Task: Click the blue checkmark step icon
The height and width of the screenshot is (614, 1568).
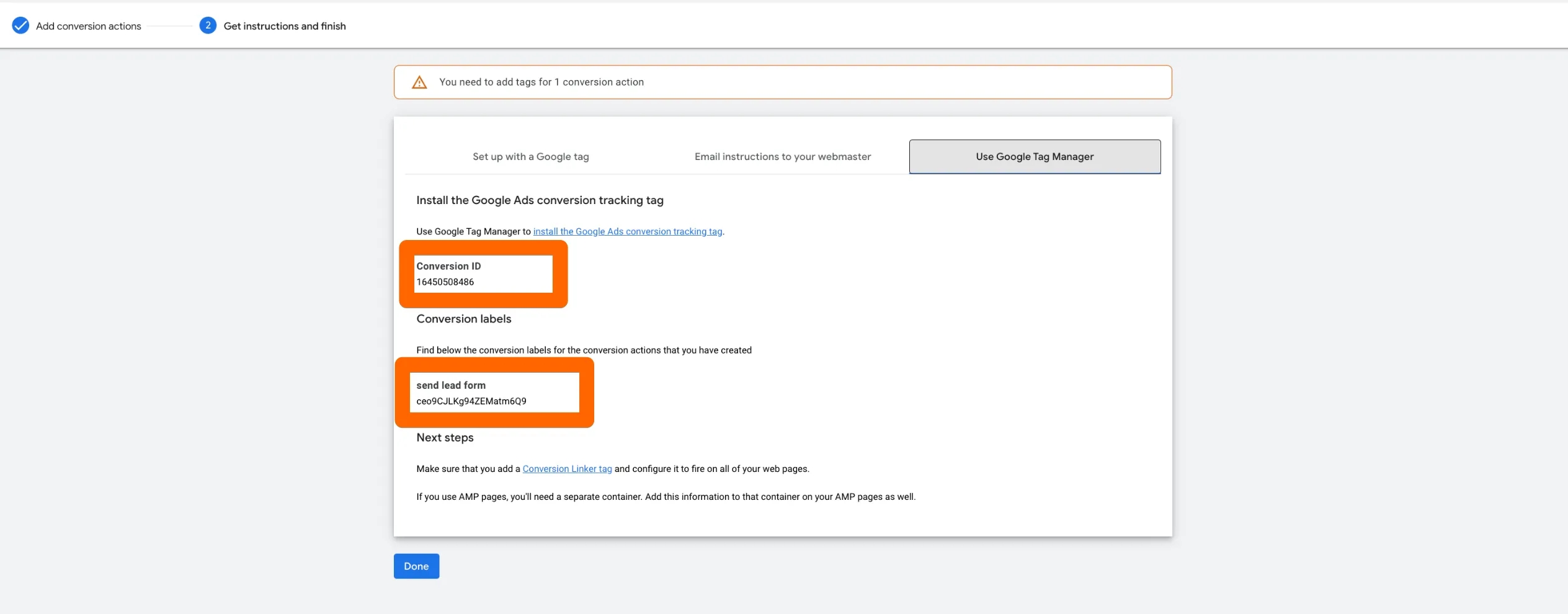Action: coord(20,25)
